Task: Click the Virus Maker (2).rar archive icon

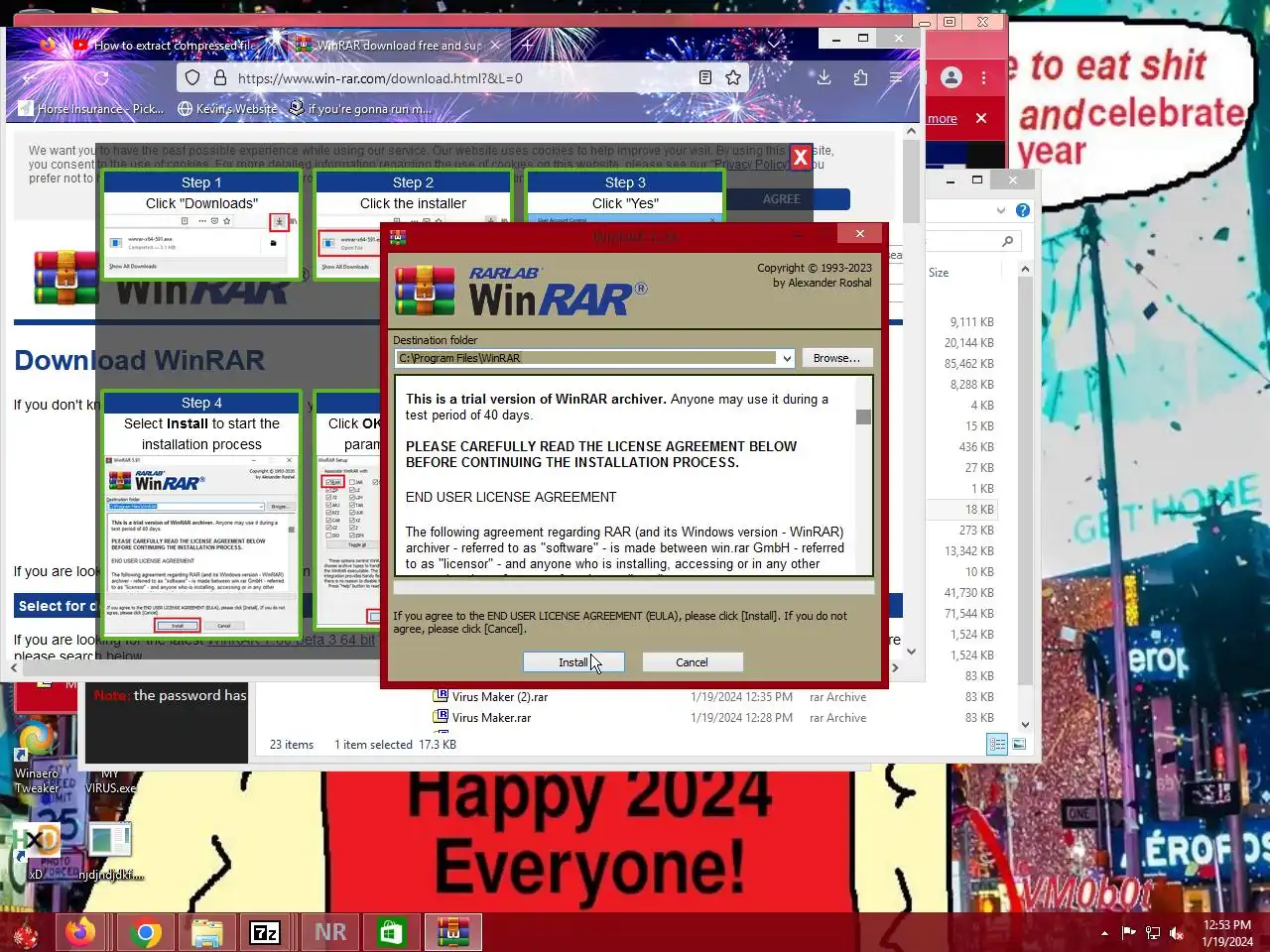Action: [x=441, y=696]
